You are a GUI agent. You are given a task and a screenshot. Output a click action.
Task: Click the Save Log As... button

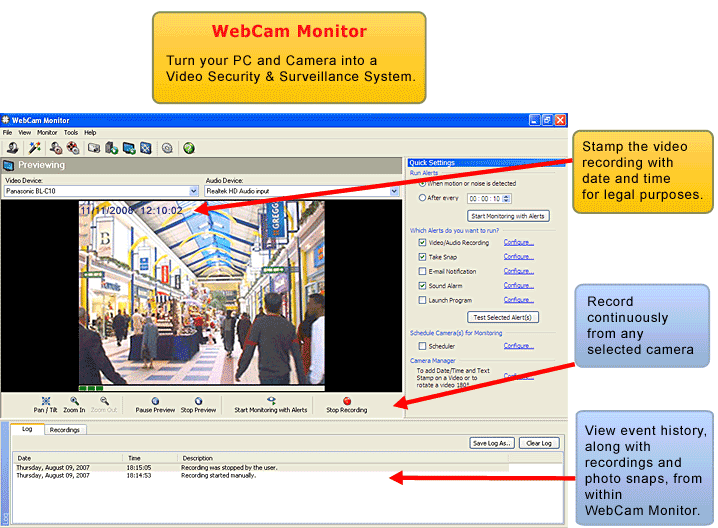(x=492, y=443)
